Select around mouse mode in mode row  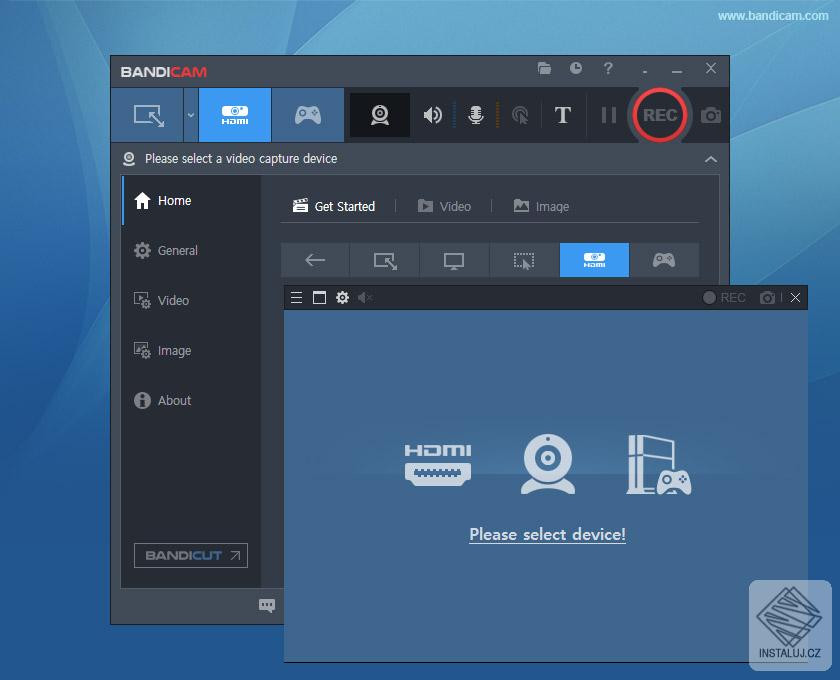pos(524,260)
